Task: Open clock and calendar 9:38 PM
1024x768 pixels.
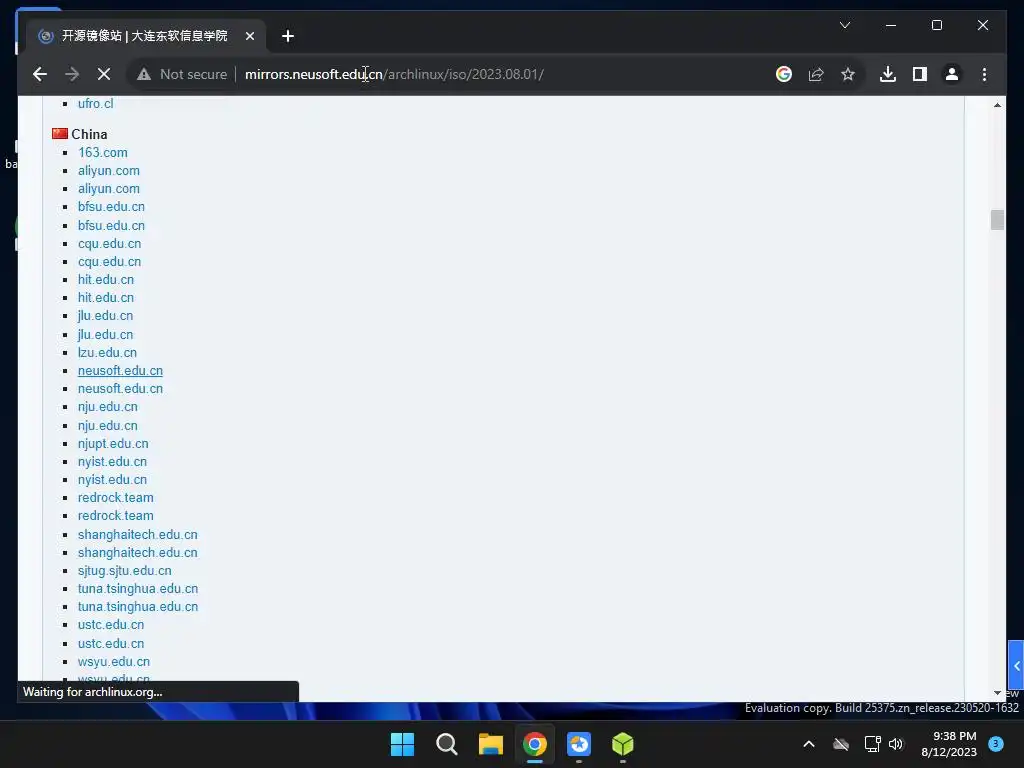Action: click(x=949, y=744)
